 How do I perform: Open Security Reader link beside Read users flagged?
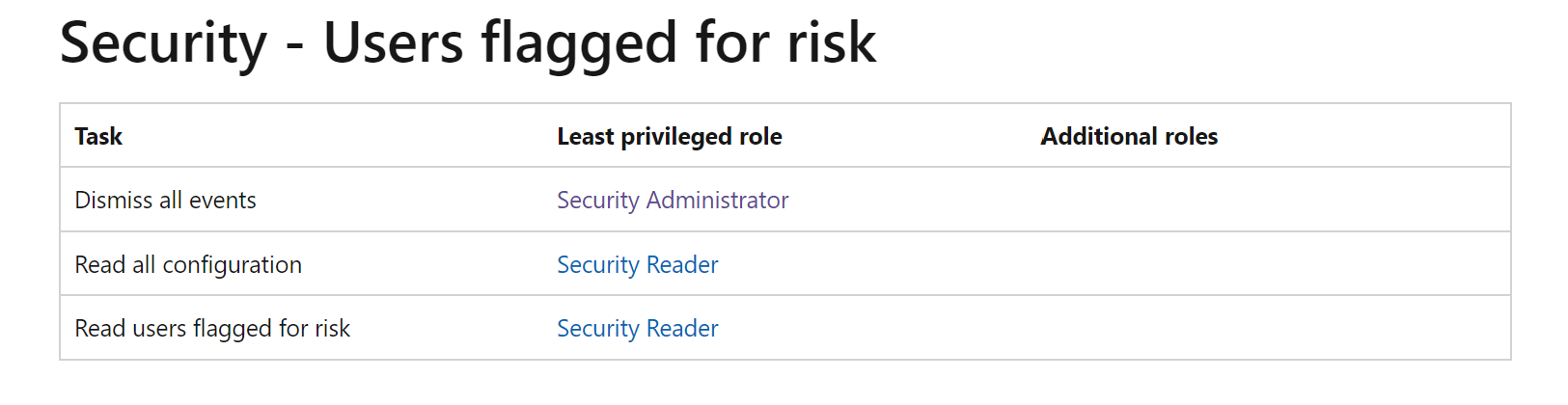(638, 328)
